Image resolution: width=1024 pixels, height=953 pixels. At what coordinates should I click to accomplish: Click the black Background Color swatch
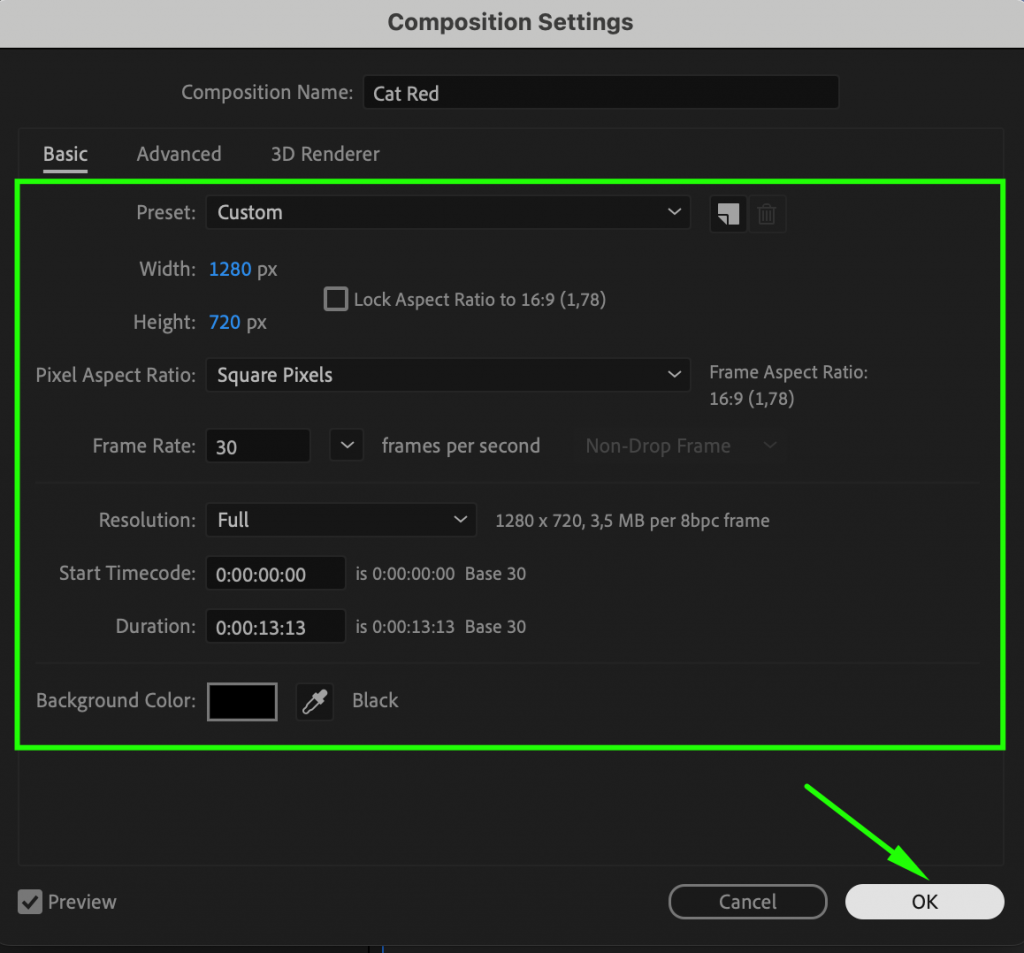tap(241, 701)
